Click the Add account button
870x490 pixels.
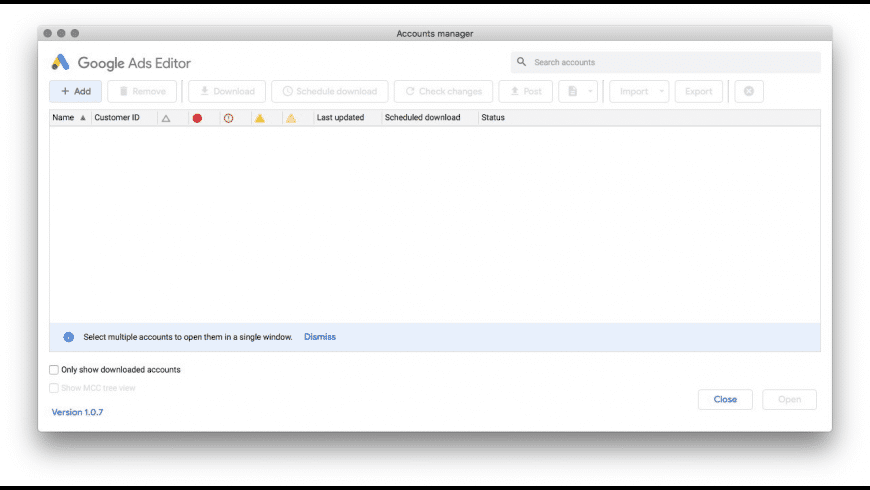click(75, 92)
